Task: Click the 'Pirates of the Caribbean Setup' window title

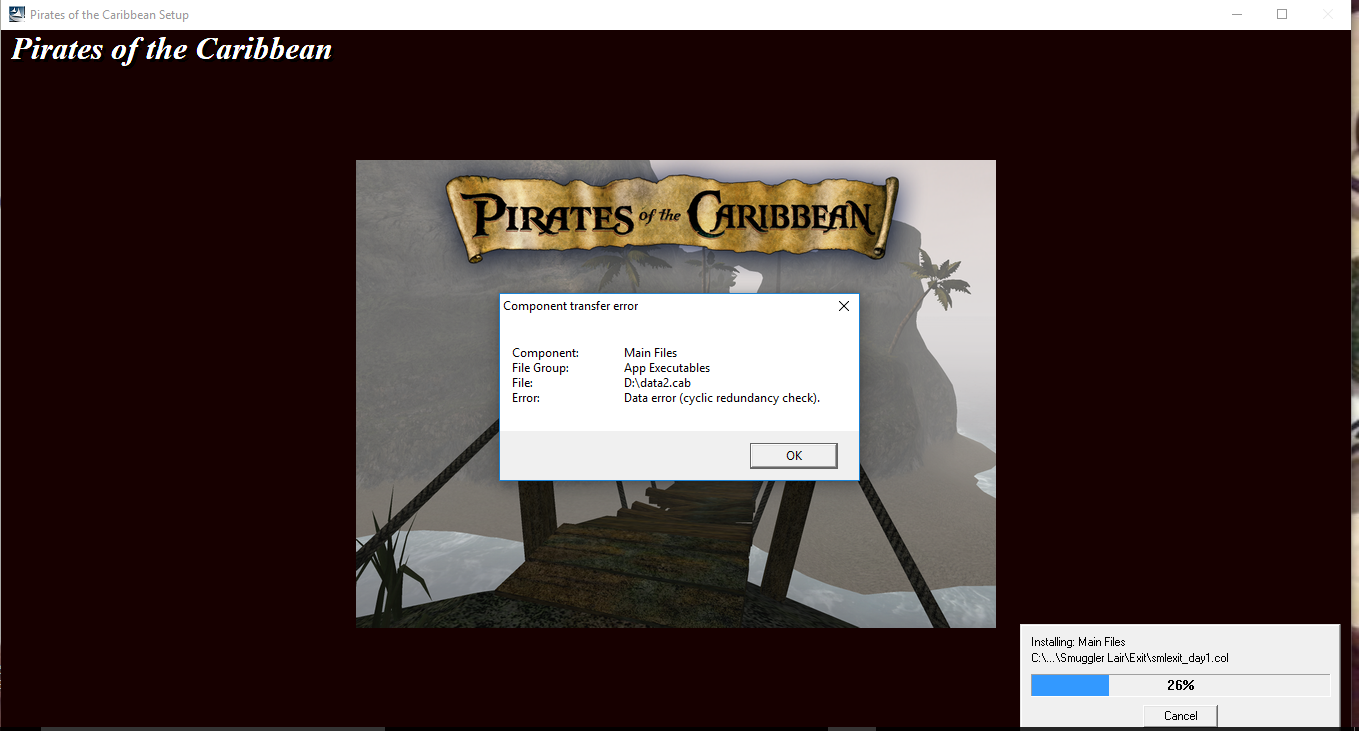Action: pos(109,15)
